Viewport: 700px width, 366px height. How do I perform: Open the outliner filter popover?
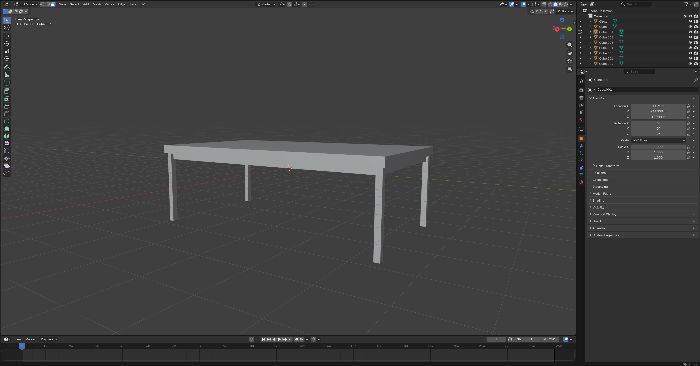click(688, 4)
